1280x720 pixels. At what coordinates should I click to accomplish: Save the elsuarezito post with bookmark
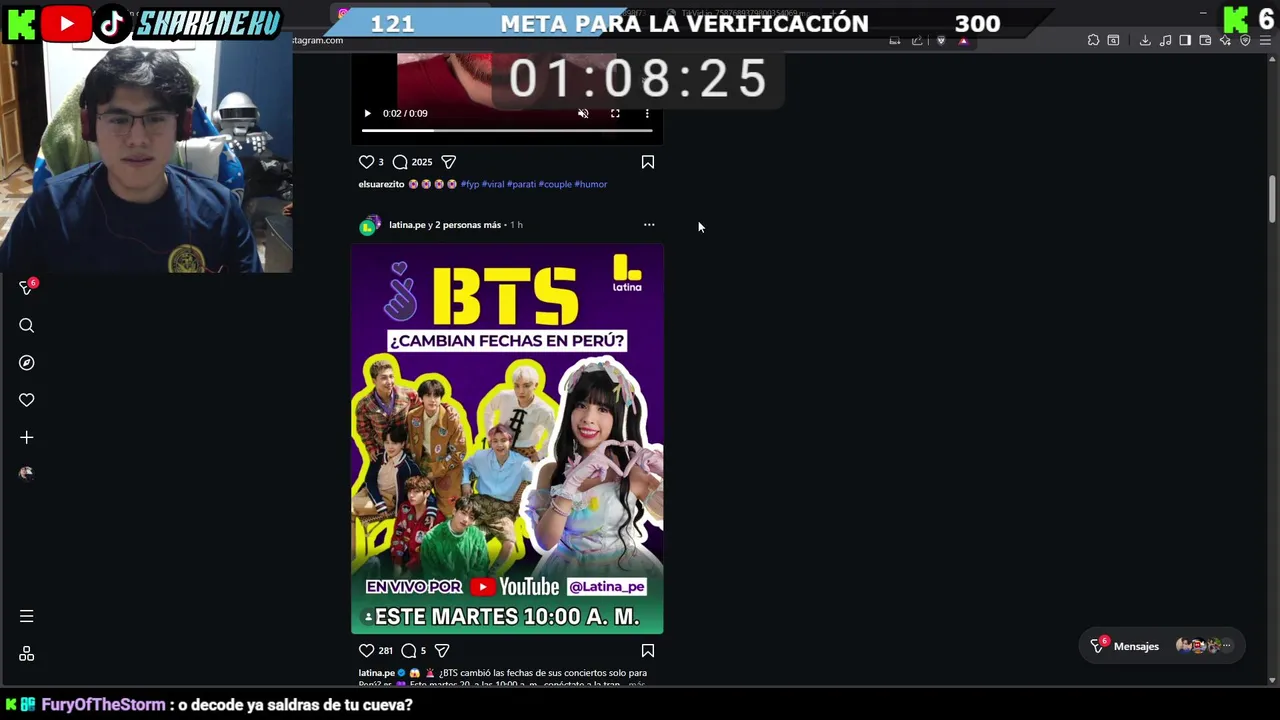coord(648,162)
